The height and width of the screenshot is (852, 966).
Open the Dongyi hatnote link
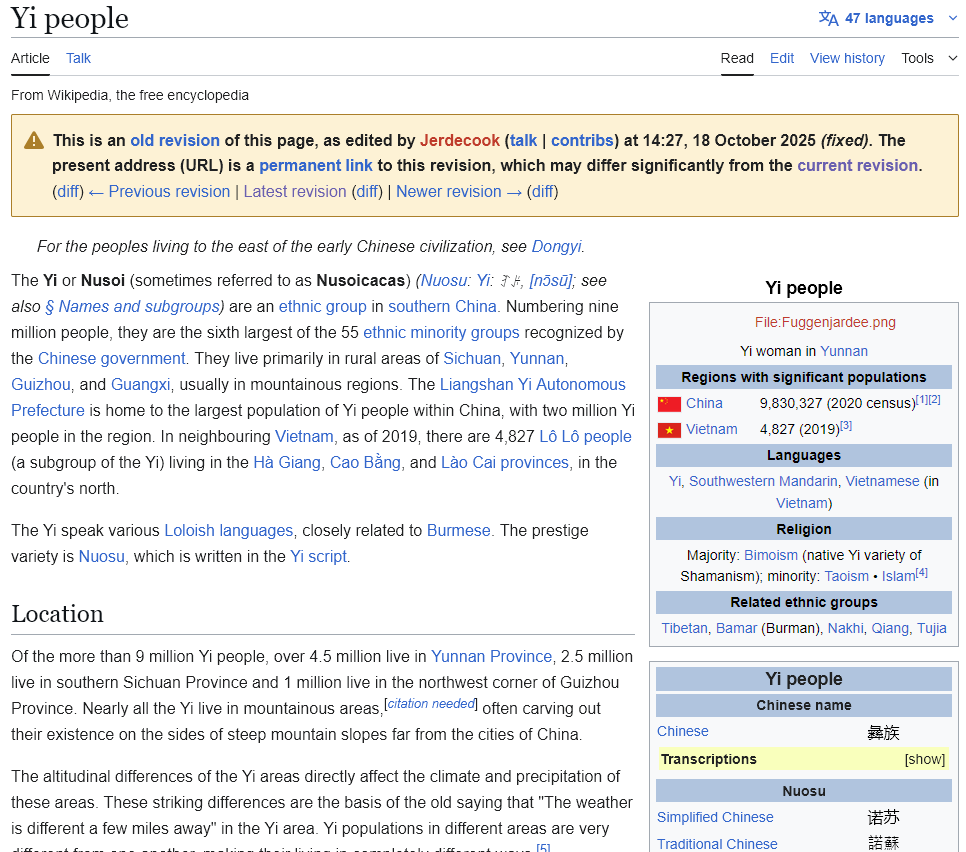[x=556, y=246]
